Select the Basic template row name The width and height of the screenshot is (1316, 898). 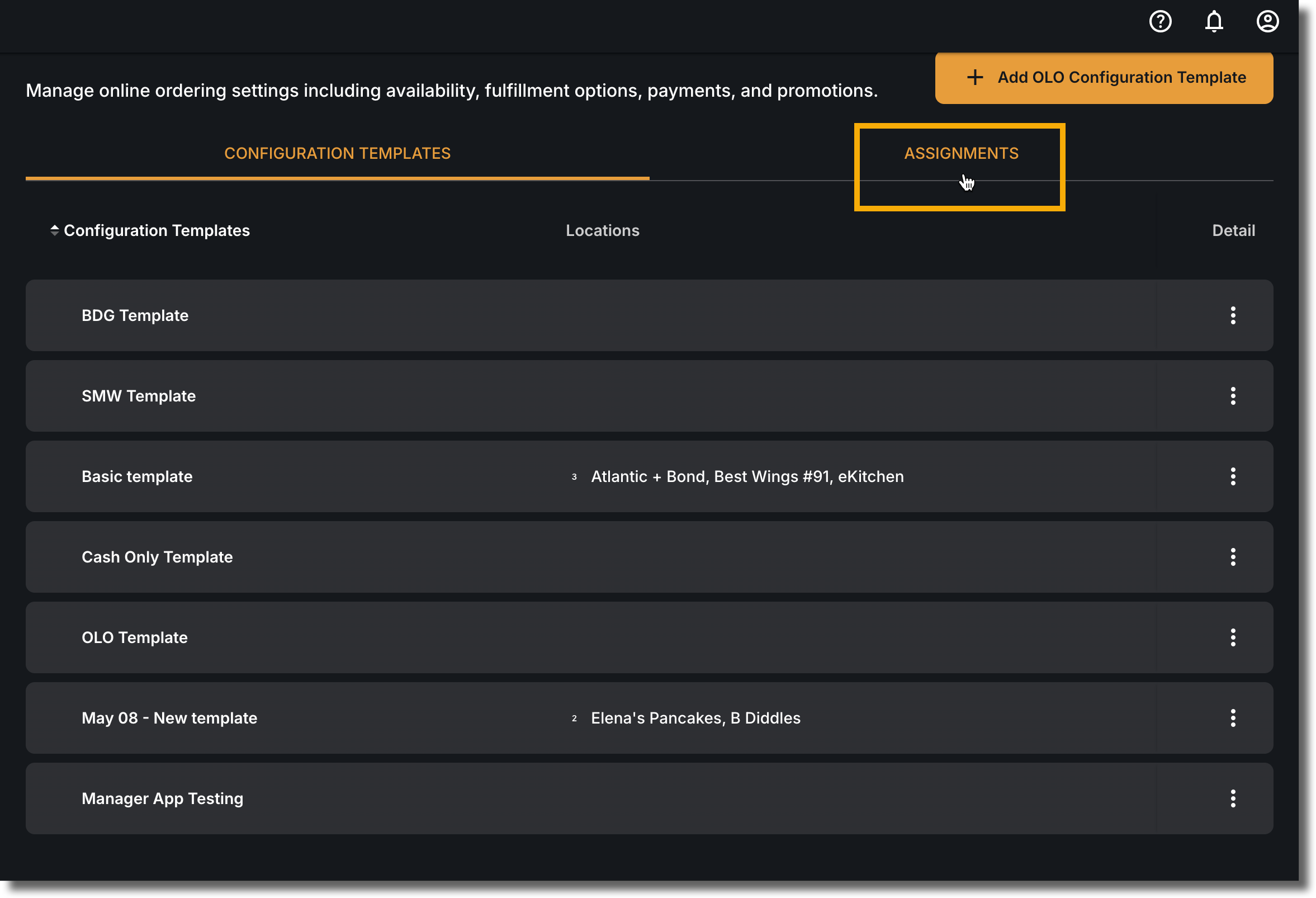coord(137,476)
